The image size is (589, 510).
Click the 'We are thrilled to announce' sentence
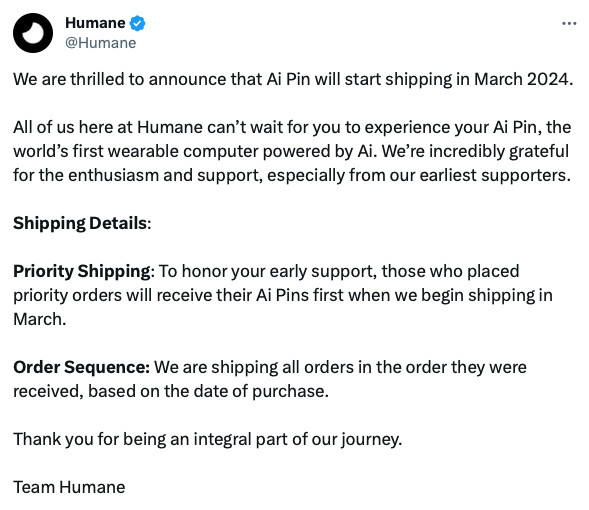click(293, 80)
